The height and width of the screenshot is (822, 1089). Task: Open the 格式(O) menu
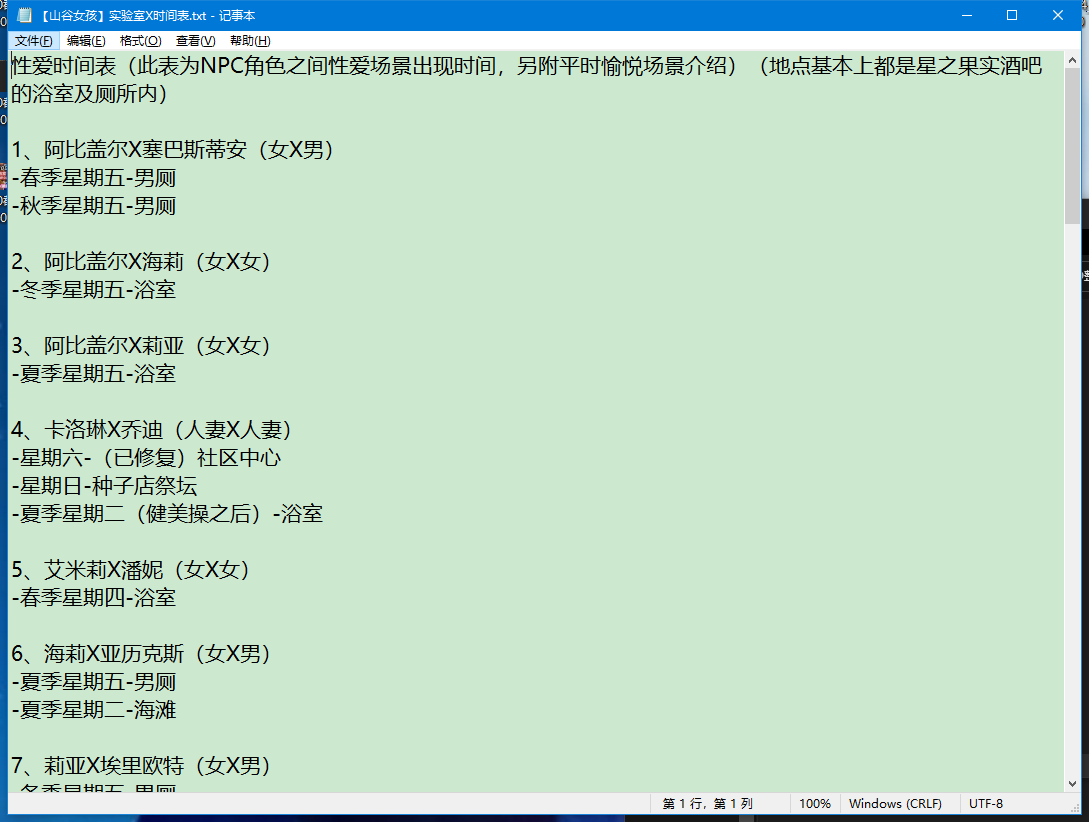(x=140, y=41)
